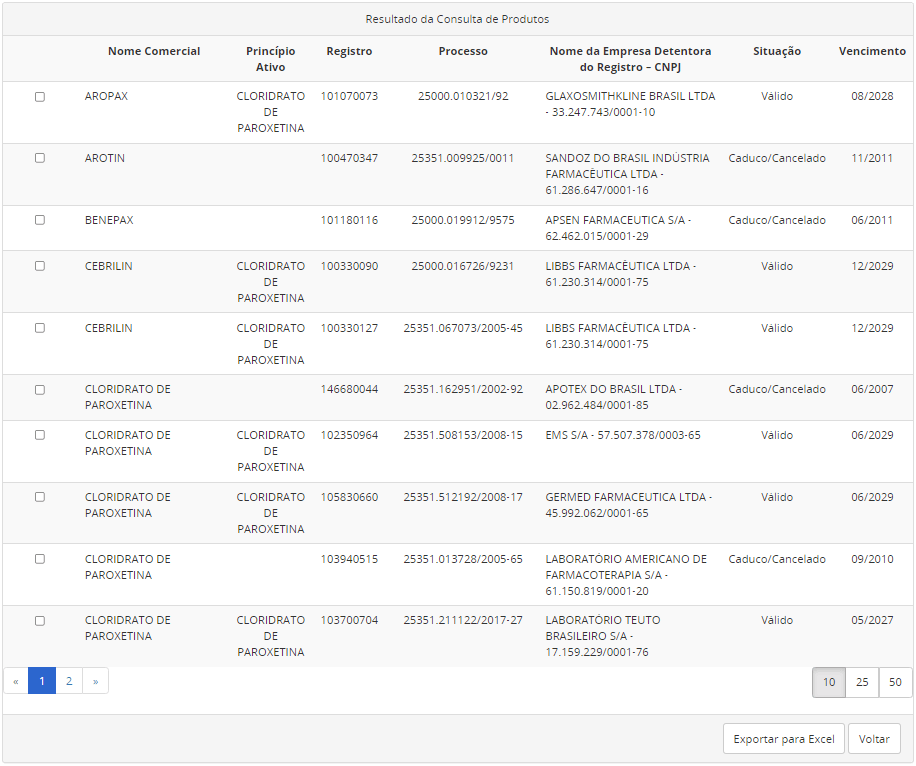Click Exportar para Excel button
Viewport: 916px width, 766px height.
tap(783, 739)
